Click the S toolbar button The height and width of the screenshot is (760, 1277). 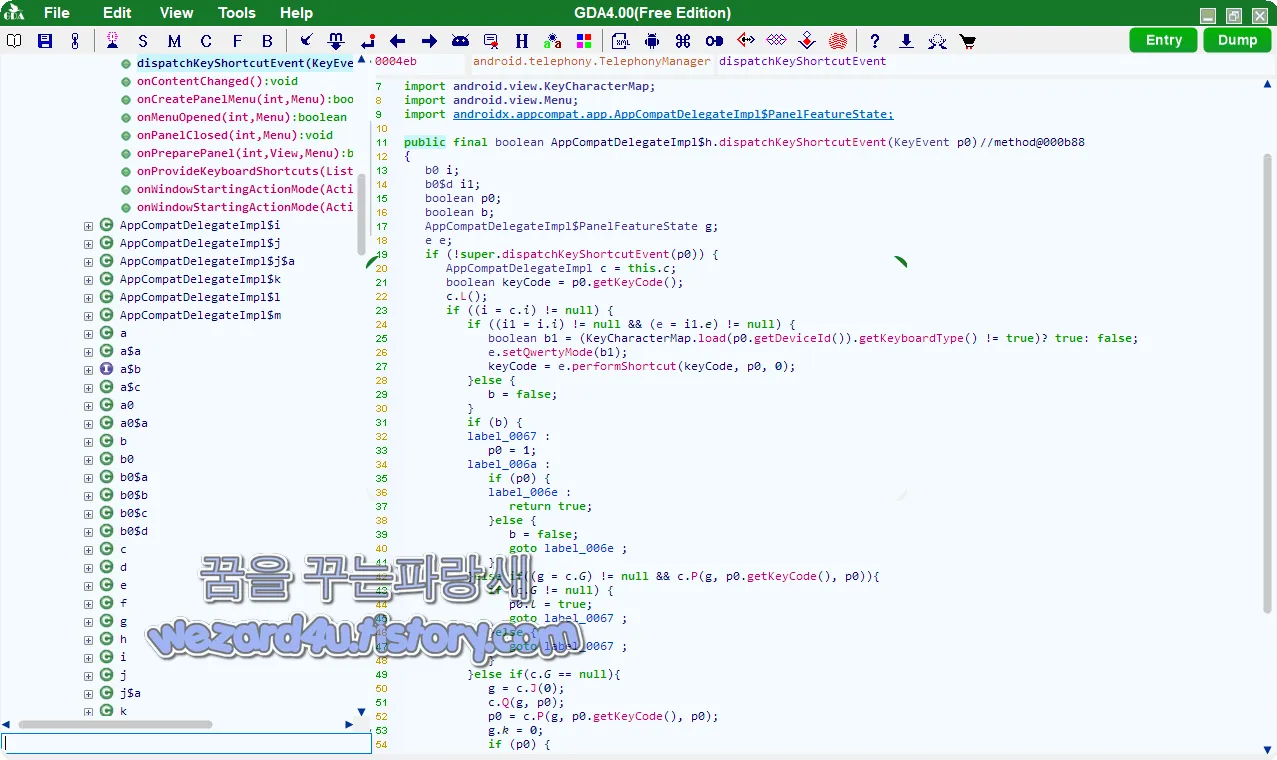[143, 41]
